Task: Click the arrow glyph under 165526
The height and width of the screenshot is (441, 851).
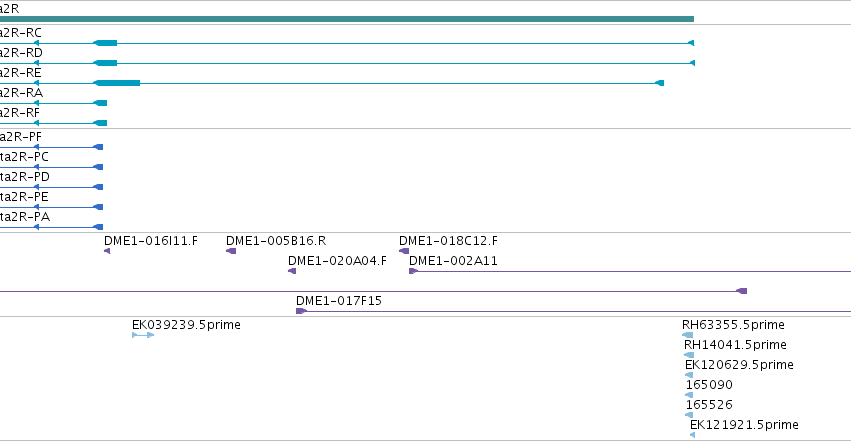Action: tap(689, 415)
